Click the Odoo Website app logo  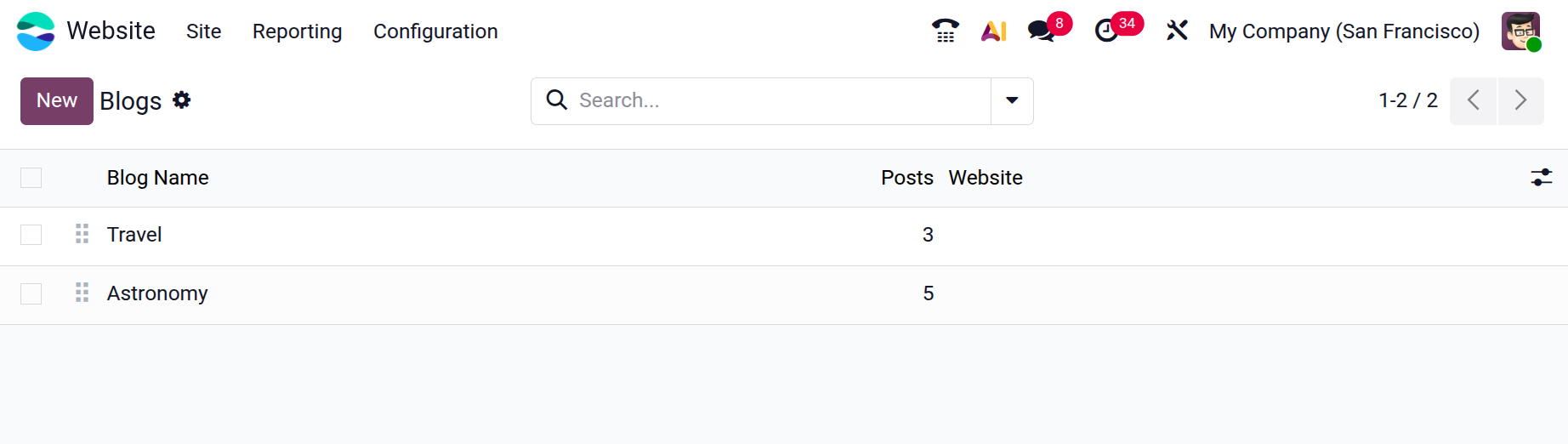[36, 31]
